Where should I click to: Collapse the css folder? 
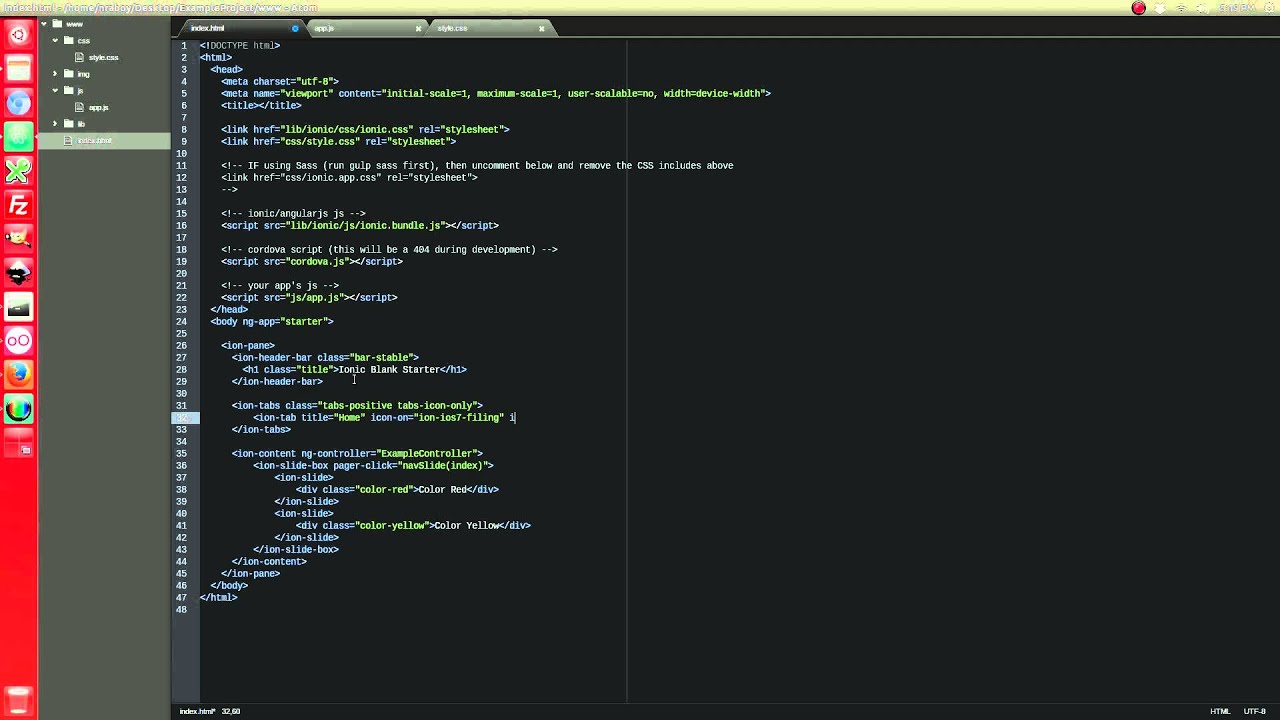tap(55, 41)
